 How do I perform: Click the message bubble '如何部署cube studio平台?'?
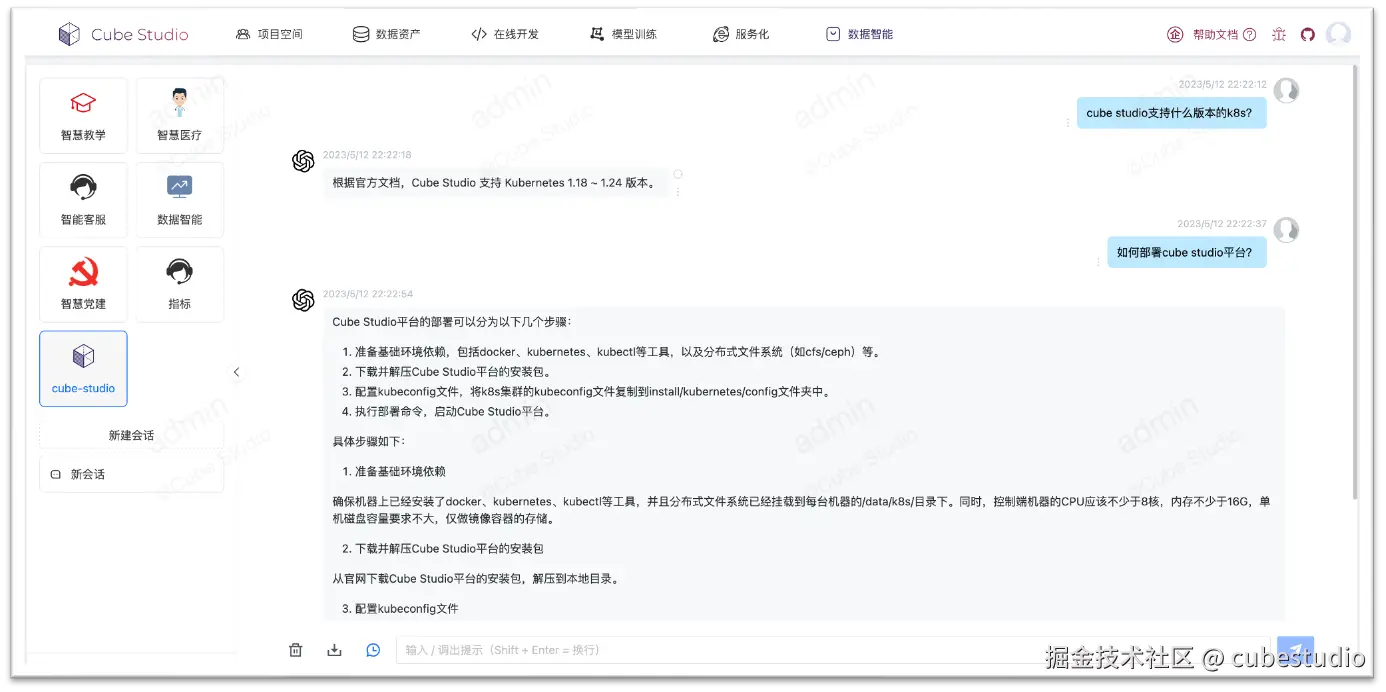[1185, 253]
